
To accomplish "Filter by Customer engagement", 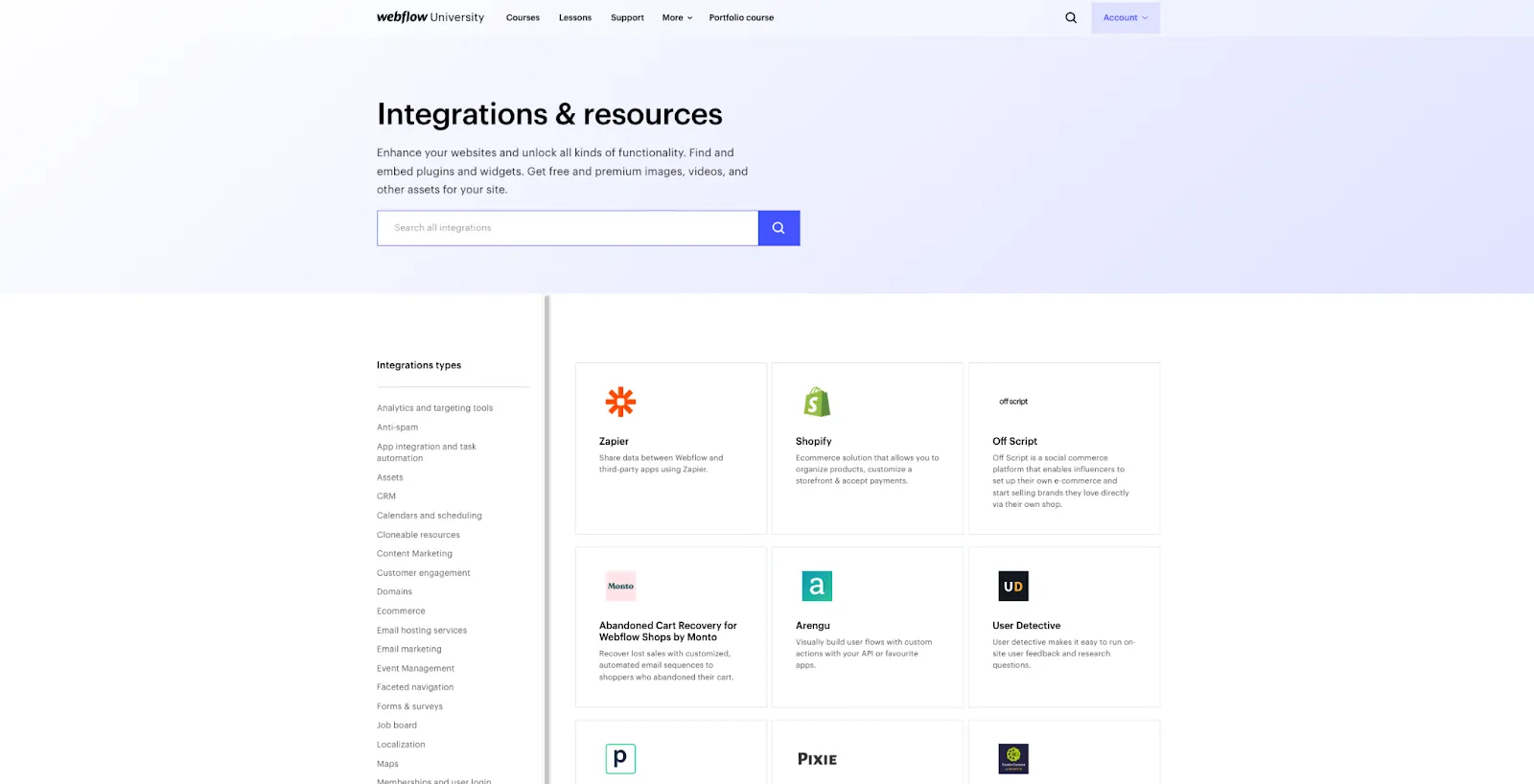I will coord(424,573).
